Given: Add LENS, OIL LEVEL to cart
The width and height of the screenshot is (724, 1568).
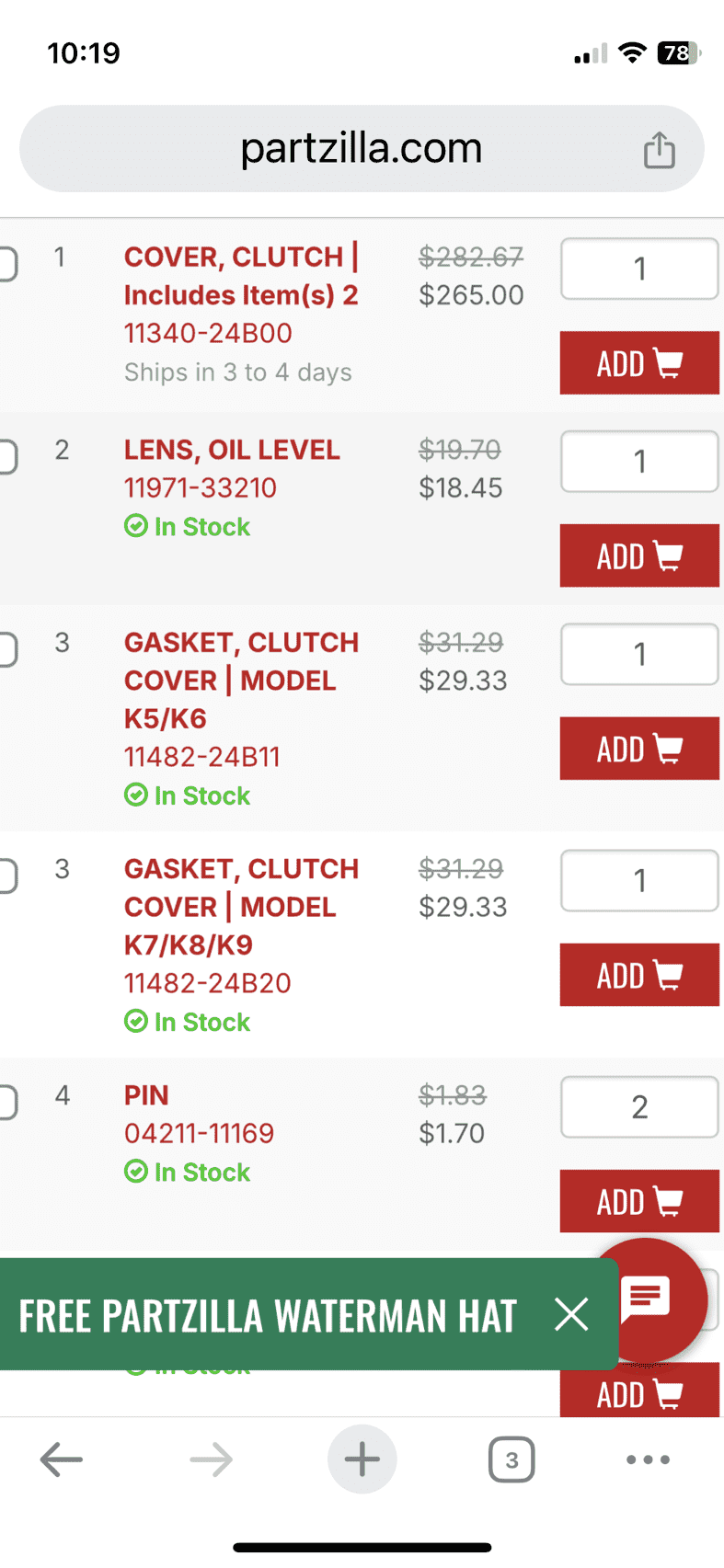Looking at the screenshot, I should click(x=639, y=555).
